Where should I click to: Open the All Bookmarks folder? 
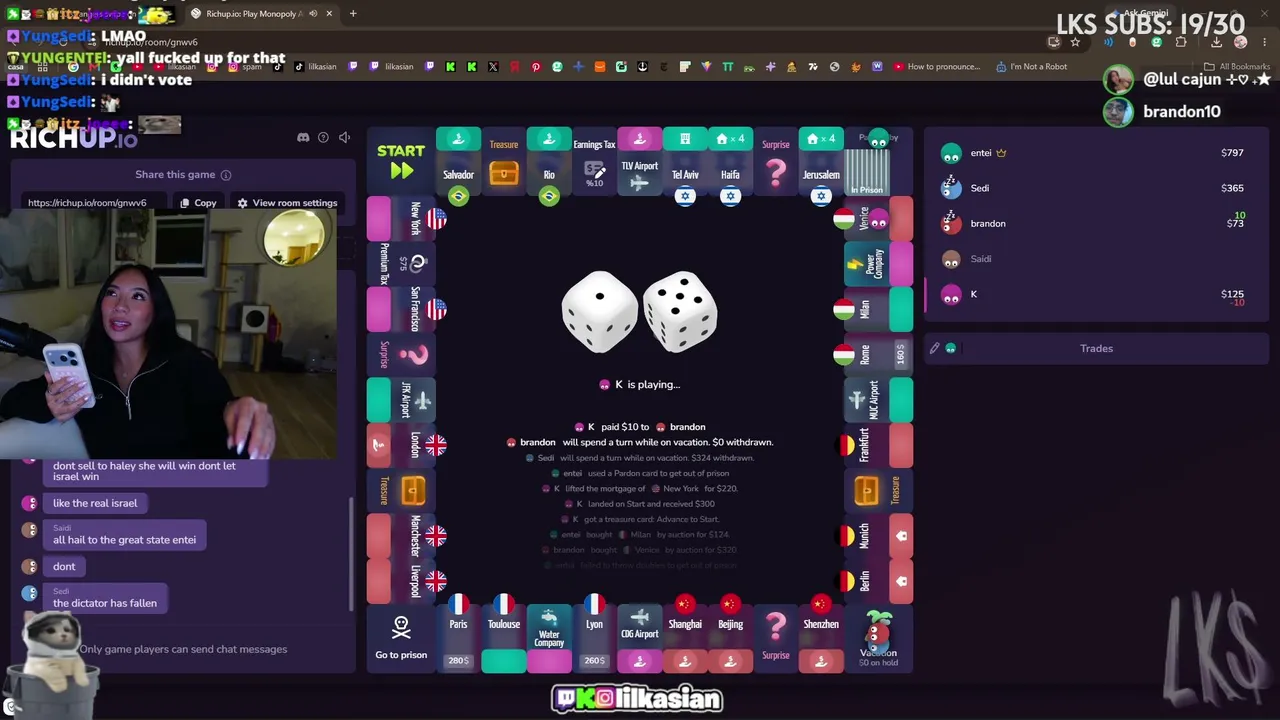[1238, 67]
